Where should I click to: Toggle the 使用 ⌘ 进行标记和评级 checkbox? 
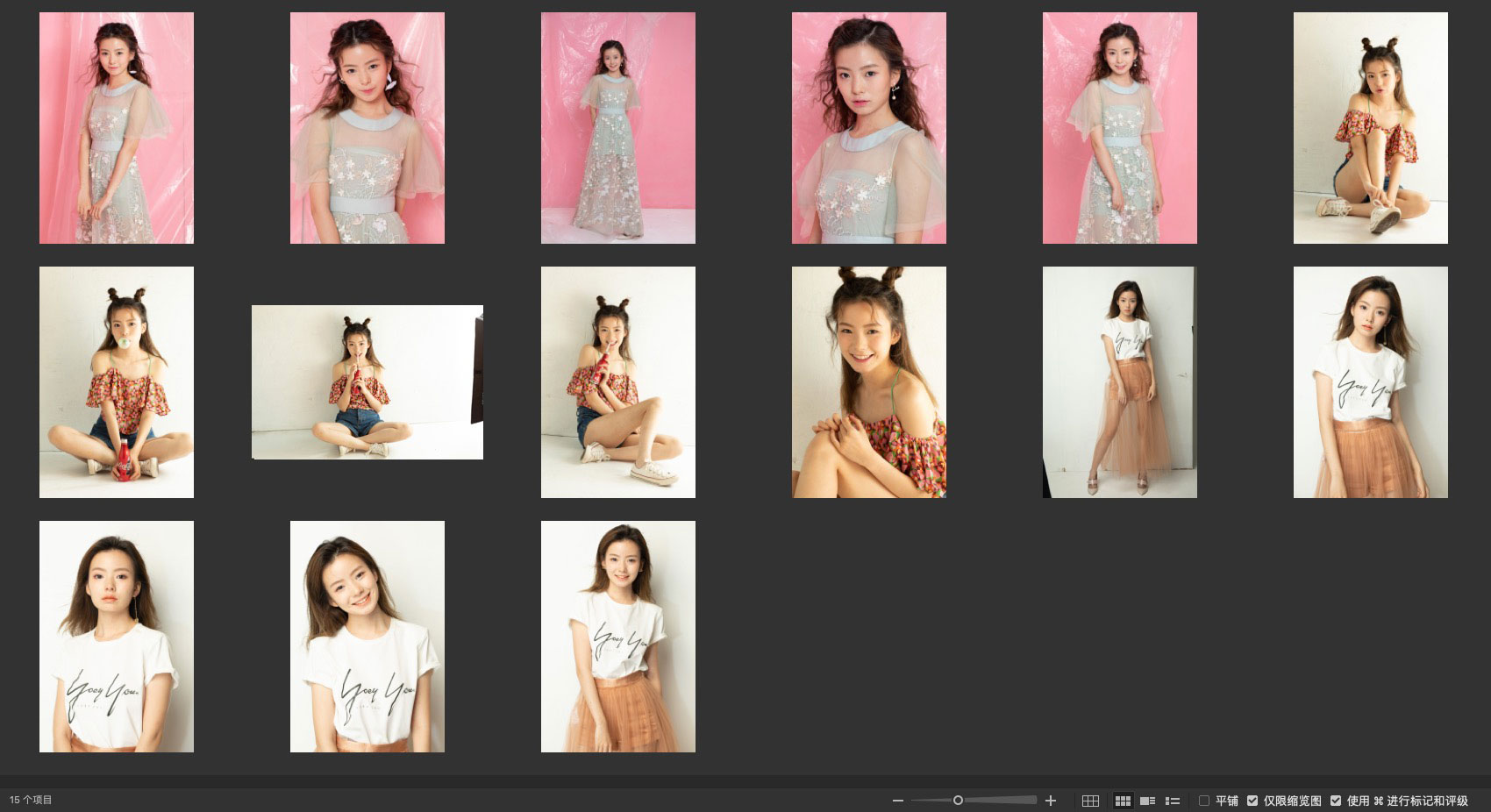click(1336, 801)
